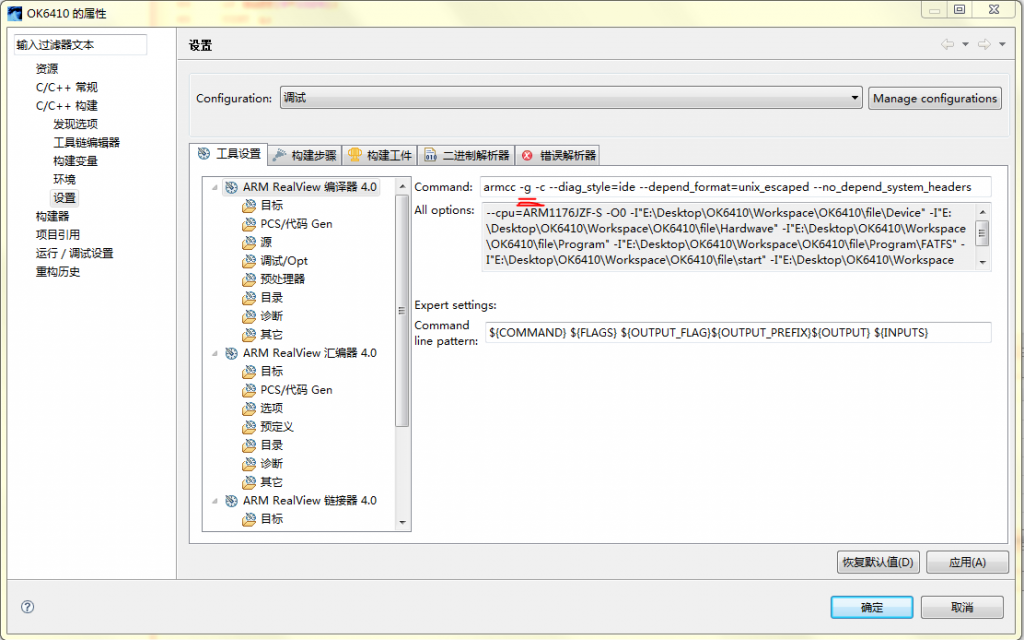Screen dimensions: 1024x640
Task: Click the Command armcc input field
Action: [735, 187]
